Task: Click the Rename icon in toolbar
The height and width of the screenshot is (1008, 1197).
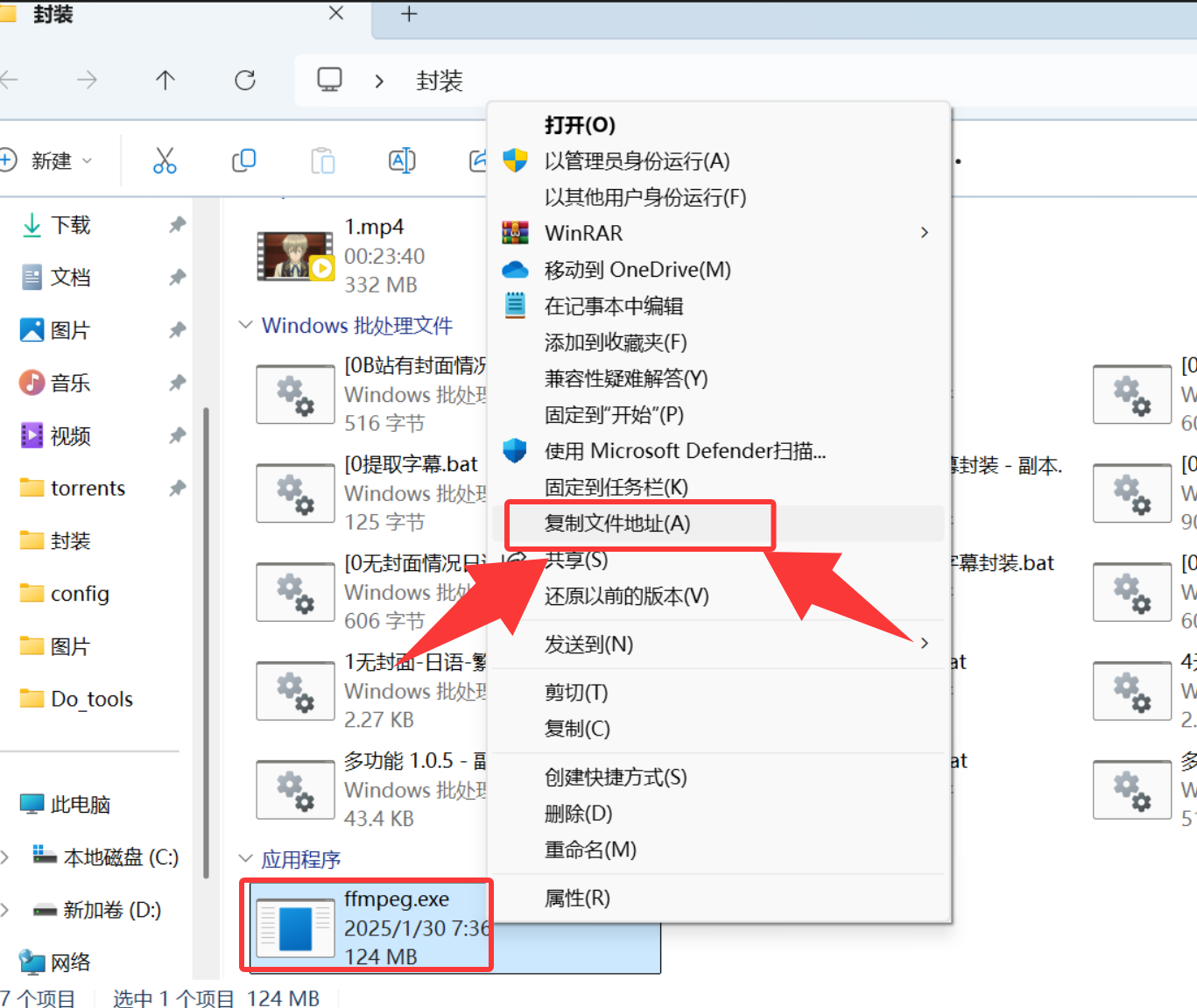Action: pyautogui.click(x=402, y=160)
